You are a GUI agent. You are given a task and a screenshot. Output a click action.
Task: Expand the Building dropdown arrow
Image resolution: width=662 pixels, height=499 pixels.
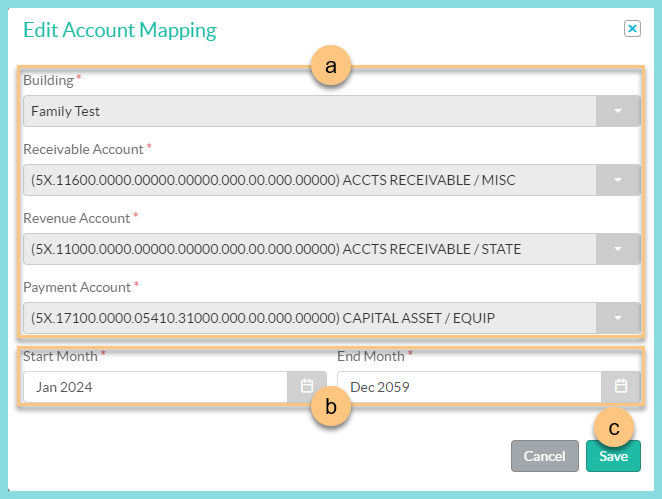[618, 111]
